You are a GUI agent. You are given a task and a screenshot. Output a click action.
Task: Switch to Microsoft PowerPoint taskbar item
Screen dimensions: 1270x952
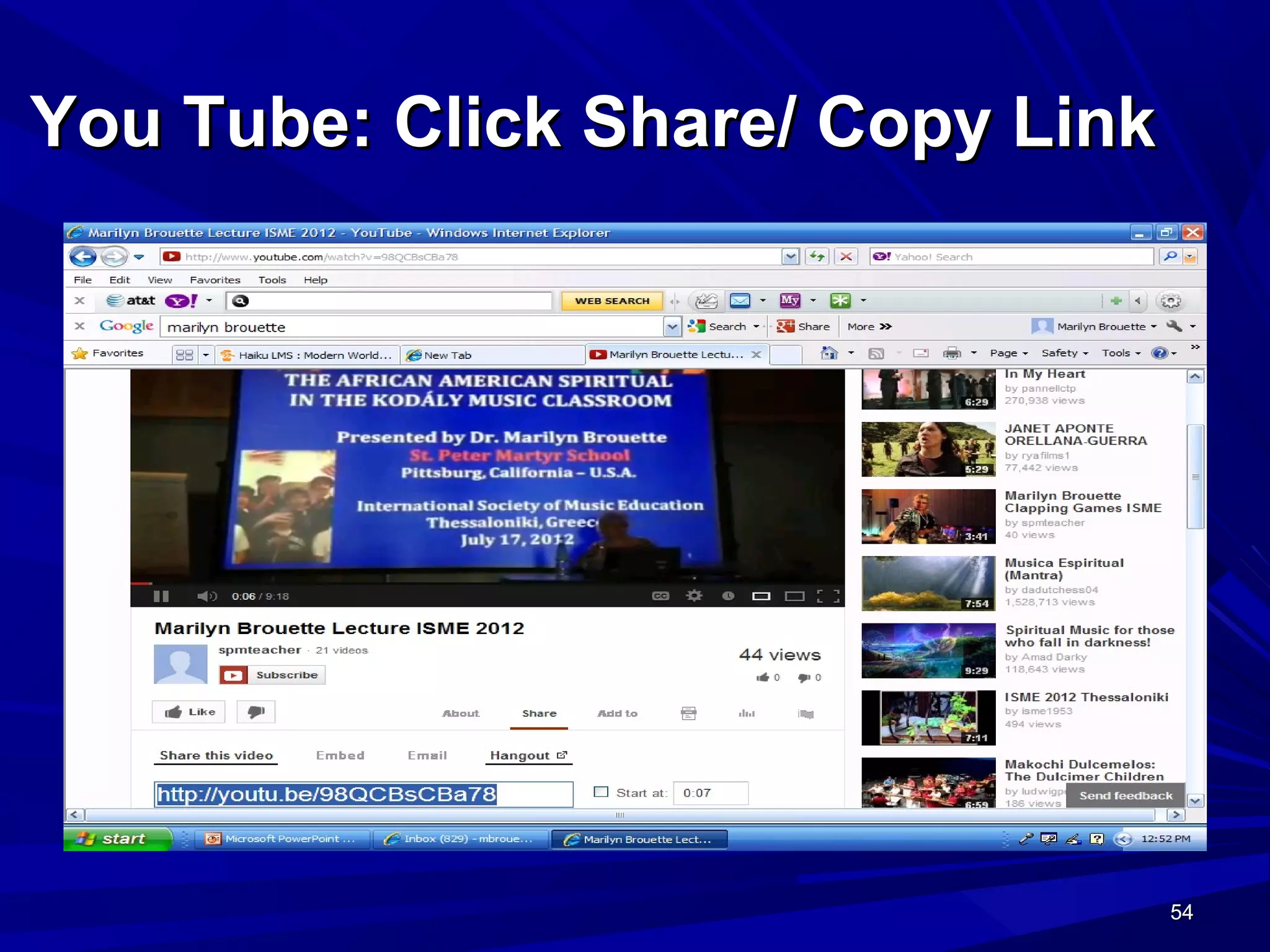(282, 839)
